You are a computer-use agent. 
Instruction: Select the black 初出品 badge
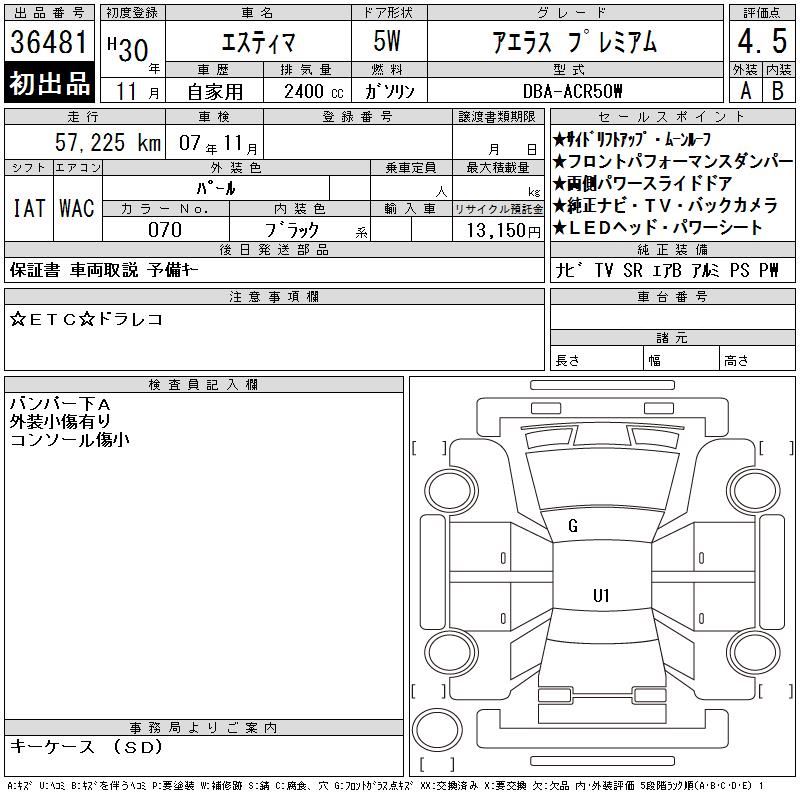tap(49, 83)
